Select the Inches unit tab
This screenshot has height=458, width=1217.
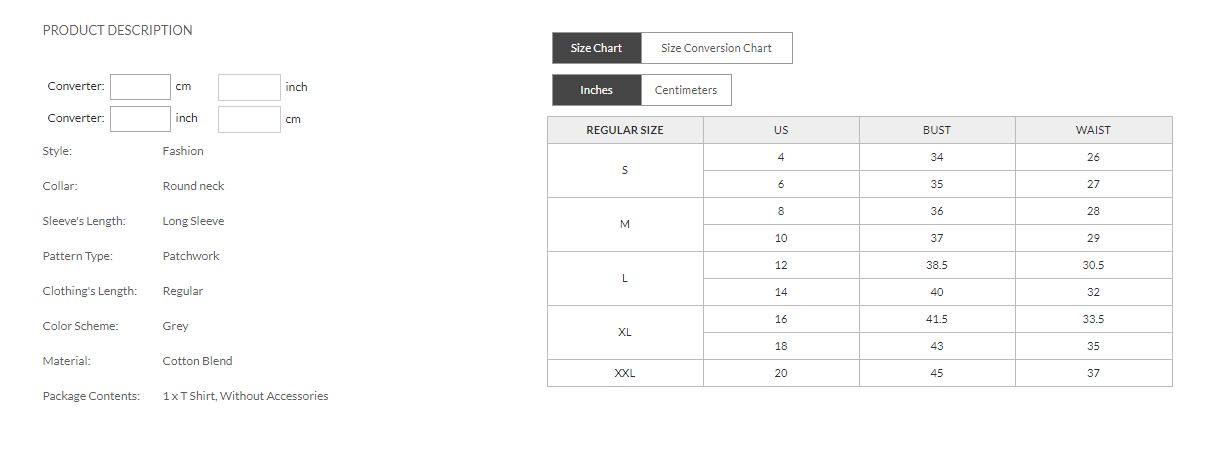[x=596, y=90]
